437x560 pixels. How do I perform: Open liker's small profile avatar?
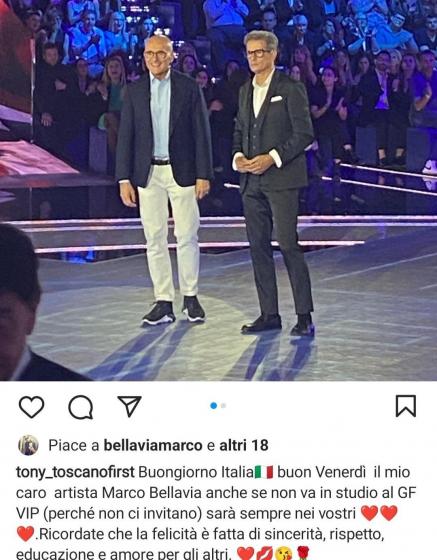(x=28, y=445)
